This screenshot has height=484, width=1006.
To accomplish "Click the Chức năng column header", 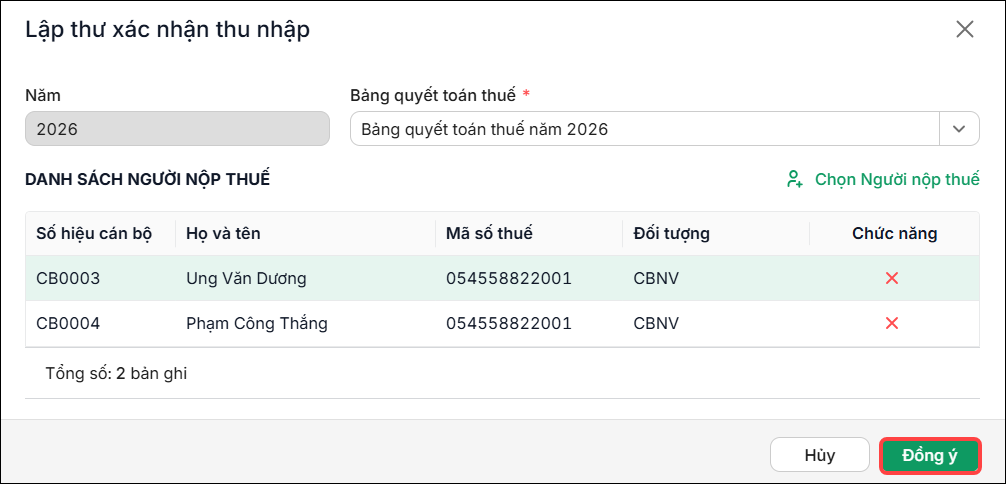I will tap(894, 234).
